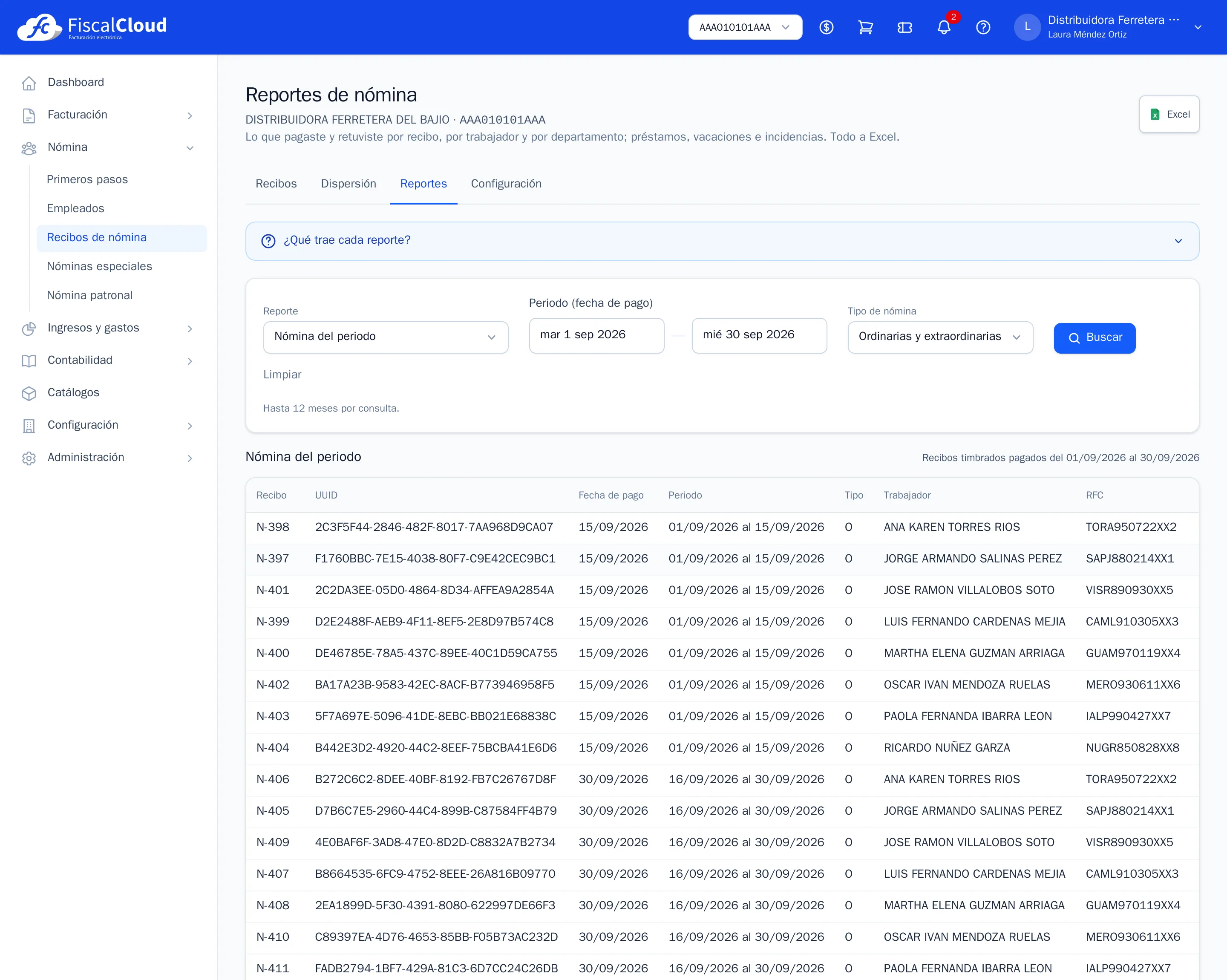Screen dimensions: 1227x980
Task: Expand the ¿Qué trae cada reporte? panel
Action: 722,241
